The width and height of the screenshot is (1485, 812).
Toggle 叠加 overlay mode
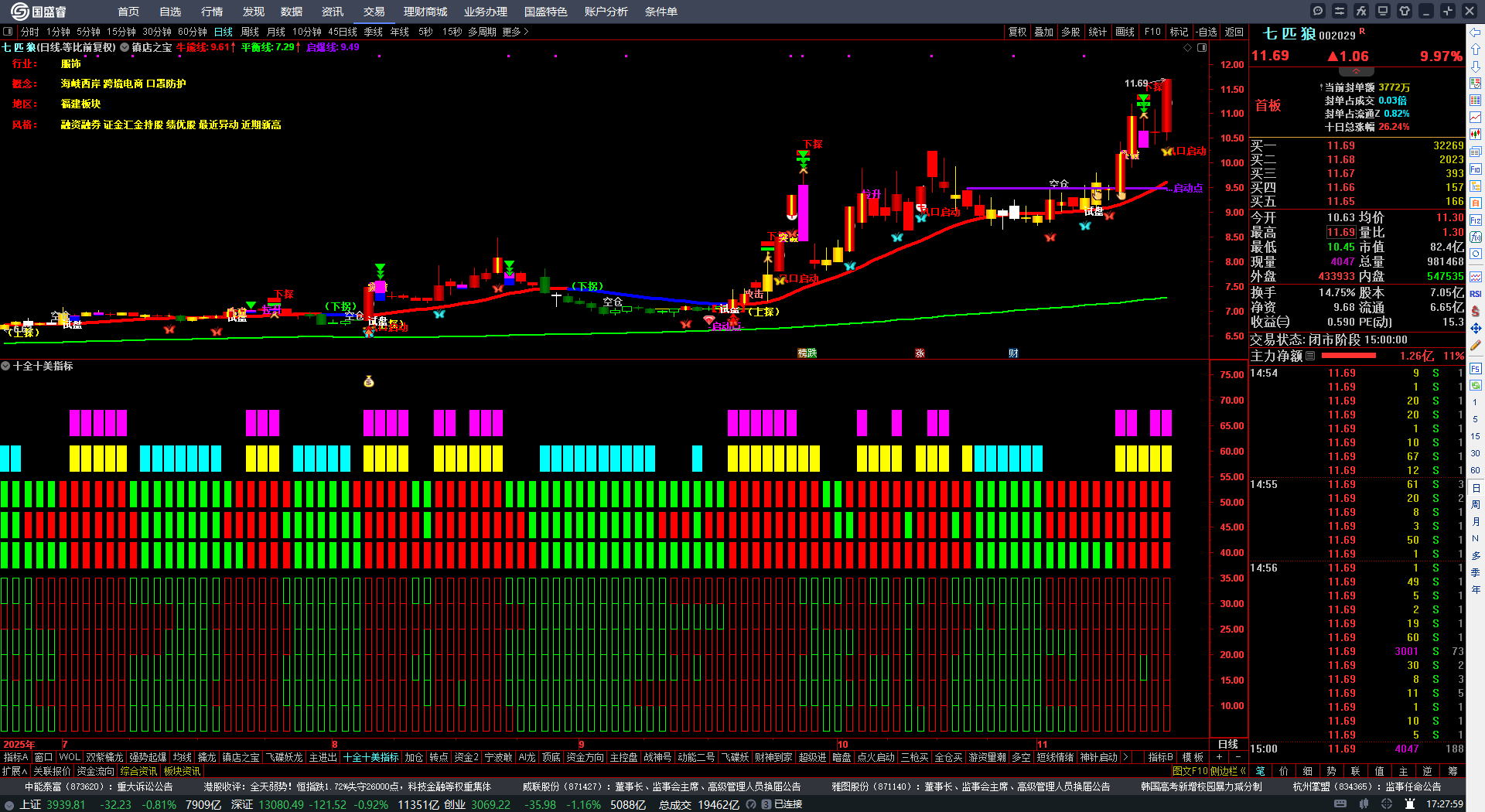tap(1044, 32)
